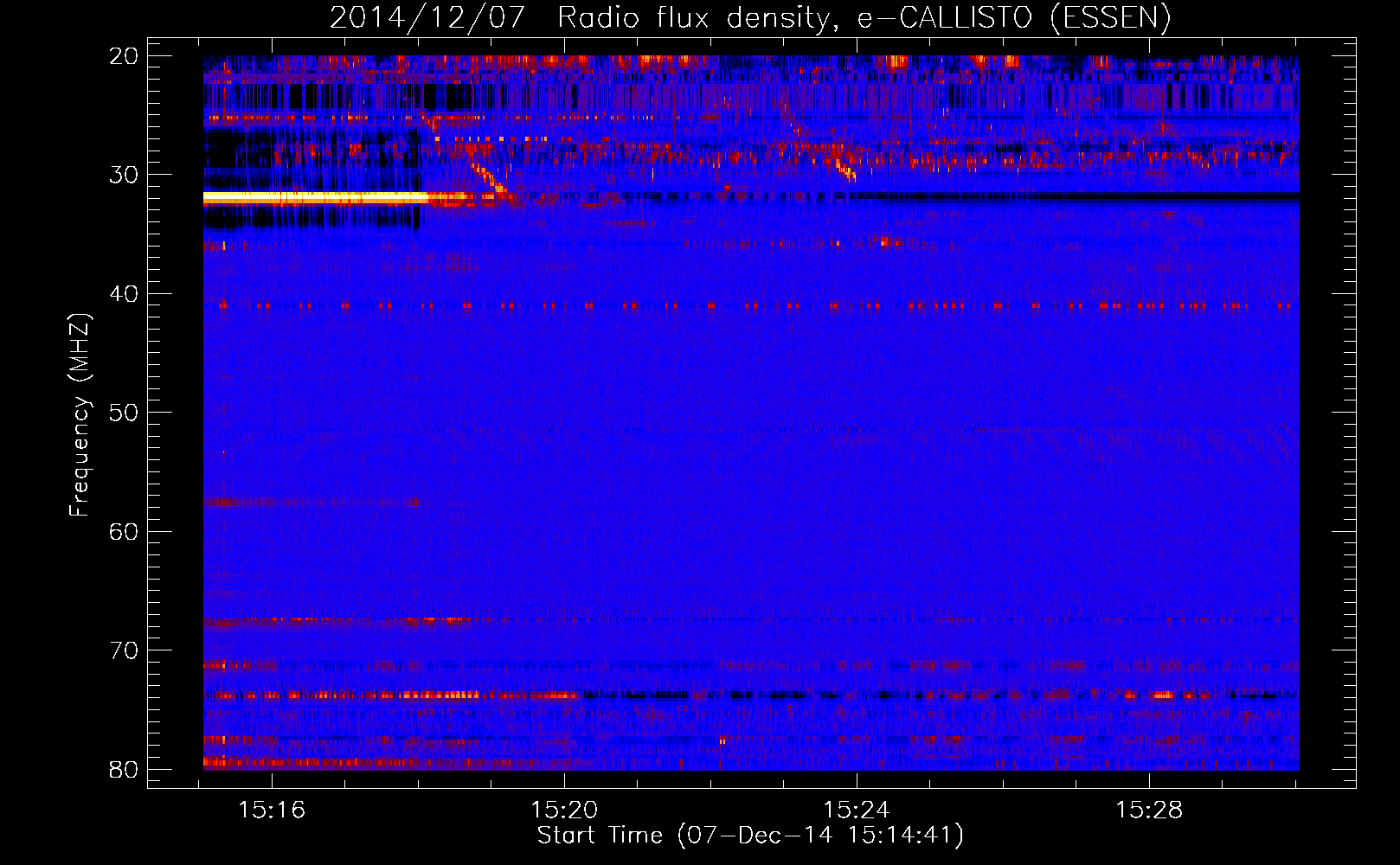Click the 40 frequency tick label
1400x865 pixels.
point(125,294)
